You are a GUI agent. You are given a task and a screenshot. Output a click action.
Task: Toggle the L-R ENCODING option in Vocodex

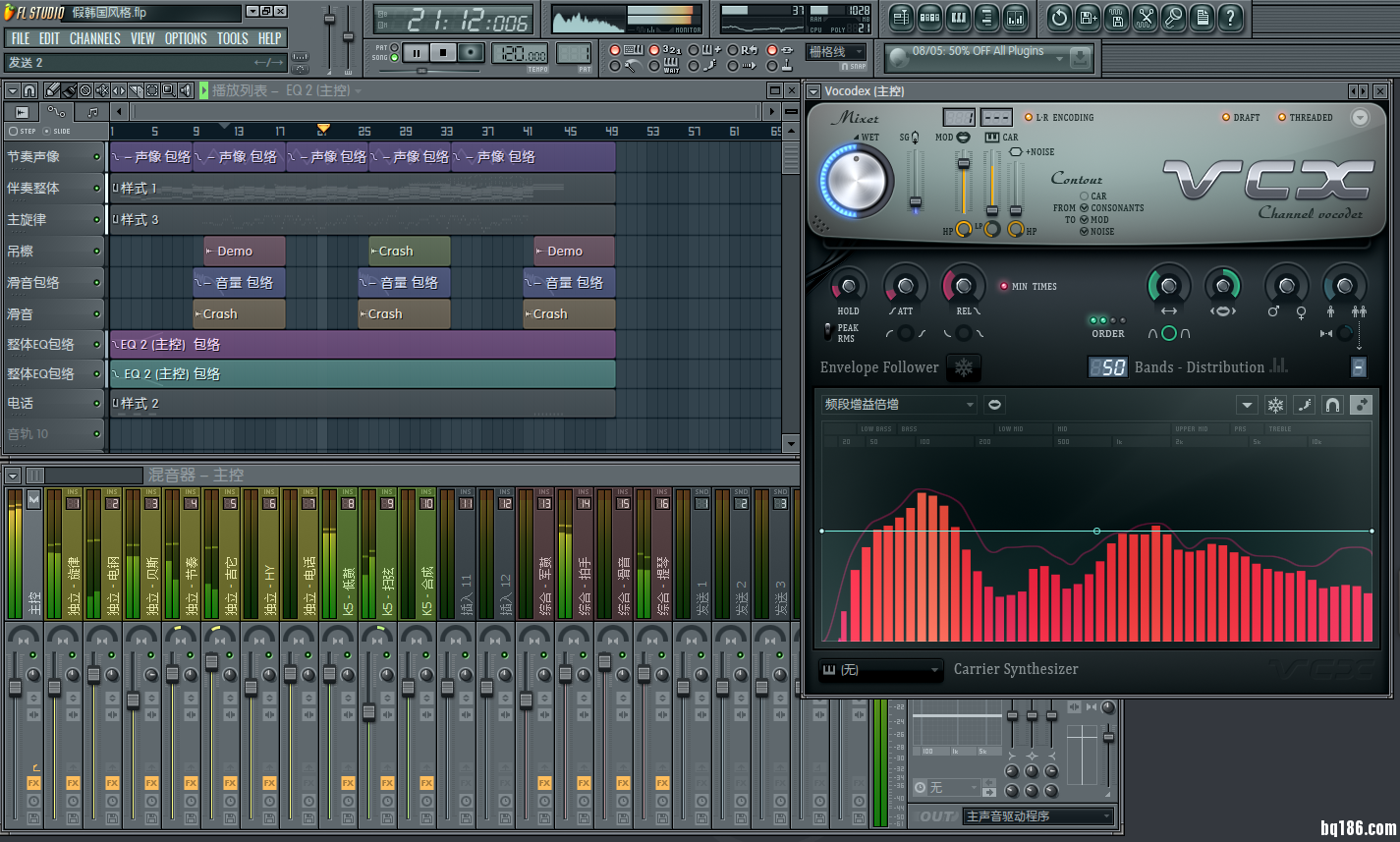[1059, 117]
